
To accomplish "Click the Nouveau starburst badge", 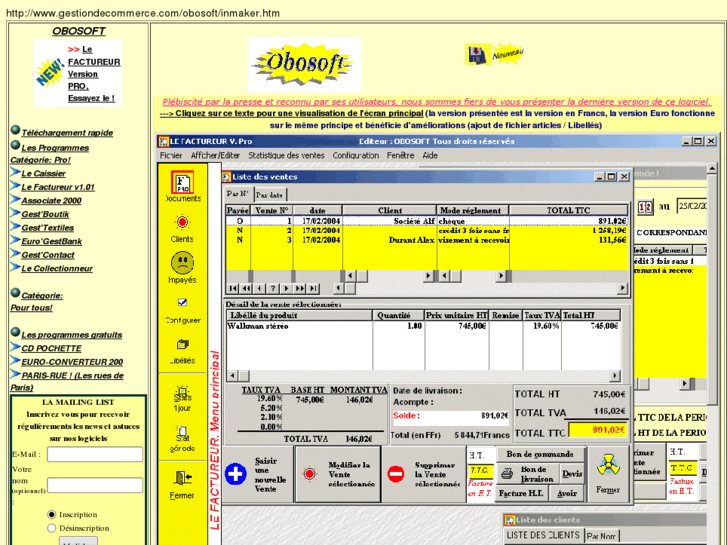I will tap(508, 54).
